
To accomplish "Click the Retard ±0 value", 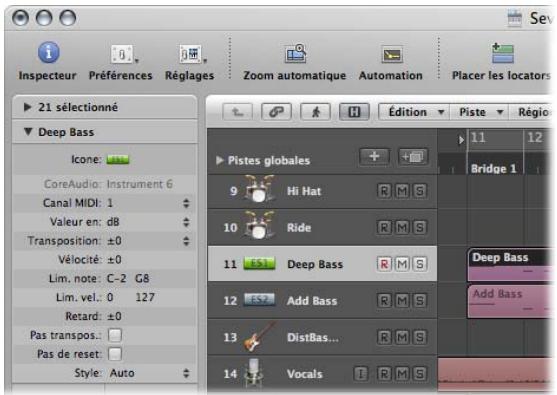I will tap(114, 316).
